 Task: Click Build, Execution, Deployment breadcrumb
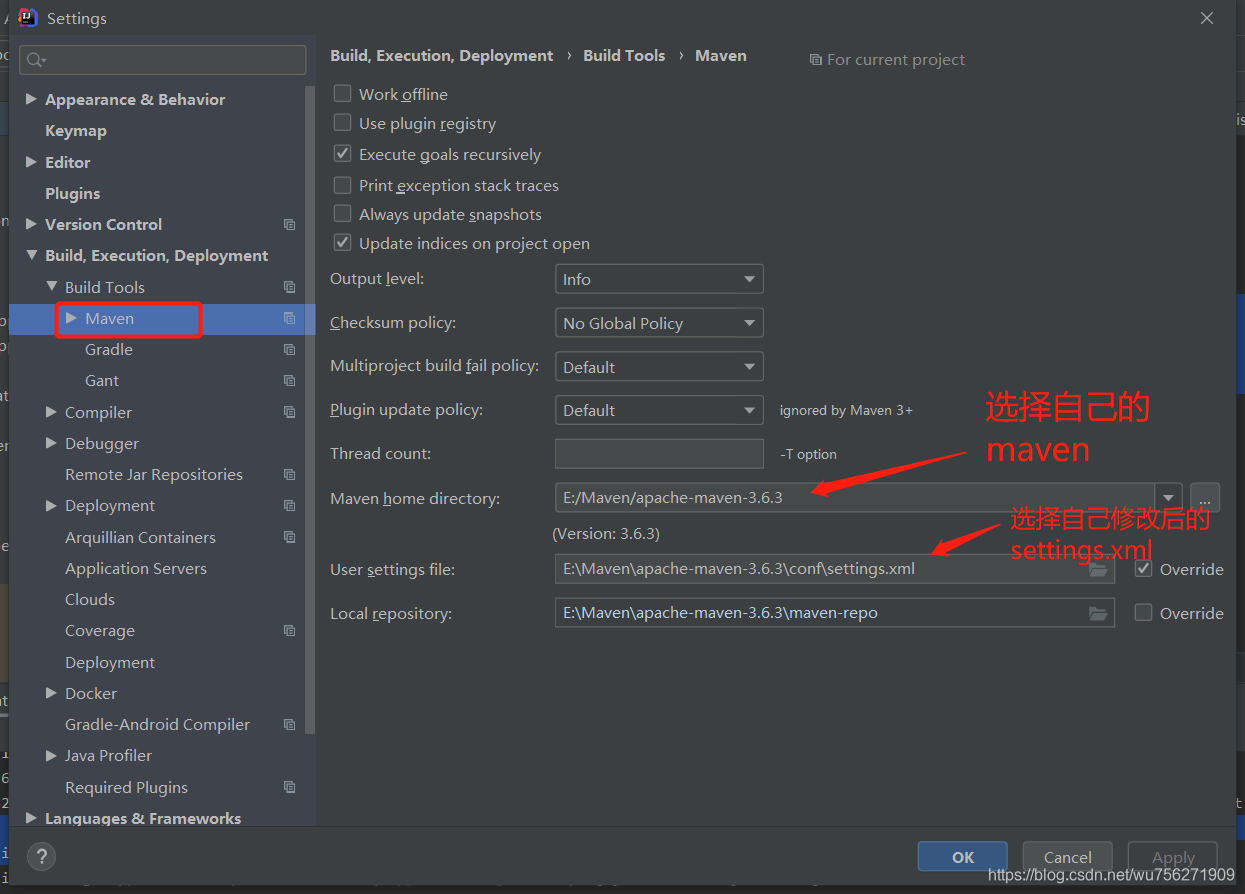442,56
